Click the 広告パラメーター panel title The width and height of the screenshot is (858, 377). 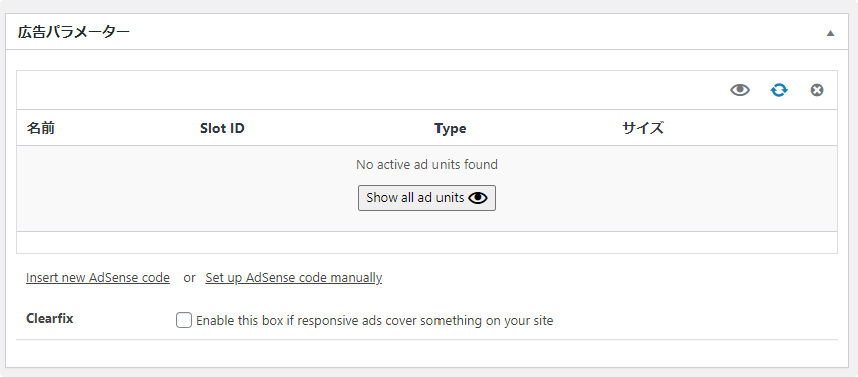[x=73, y=32]
